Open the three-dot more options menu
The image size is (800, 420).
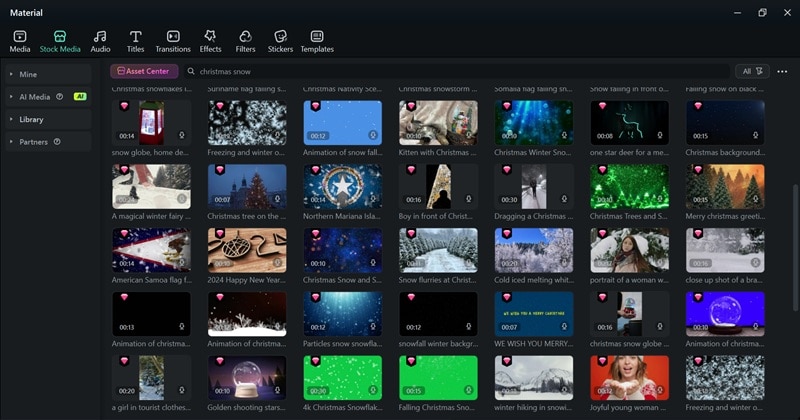coord(782,71)
